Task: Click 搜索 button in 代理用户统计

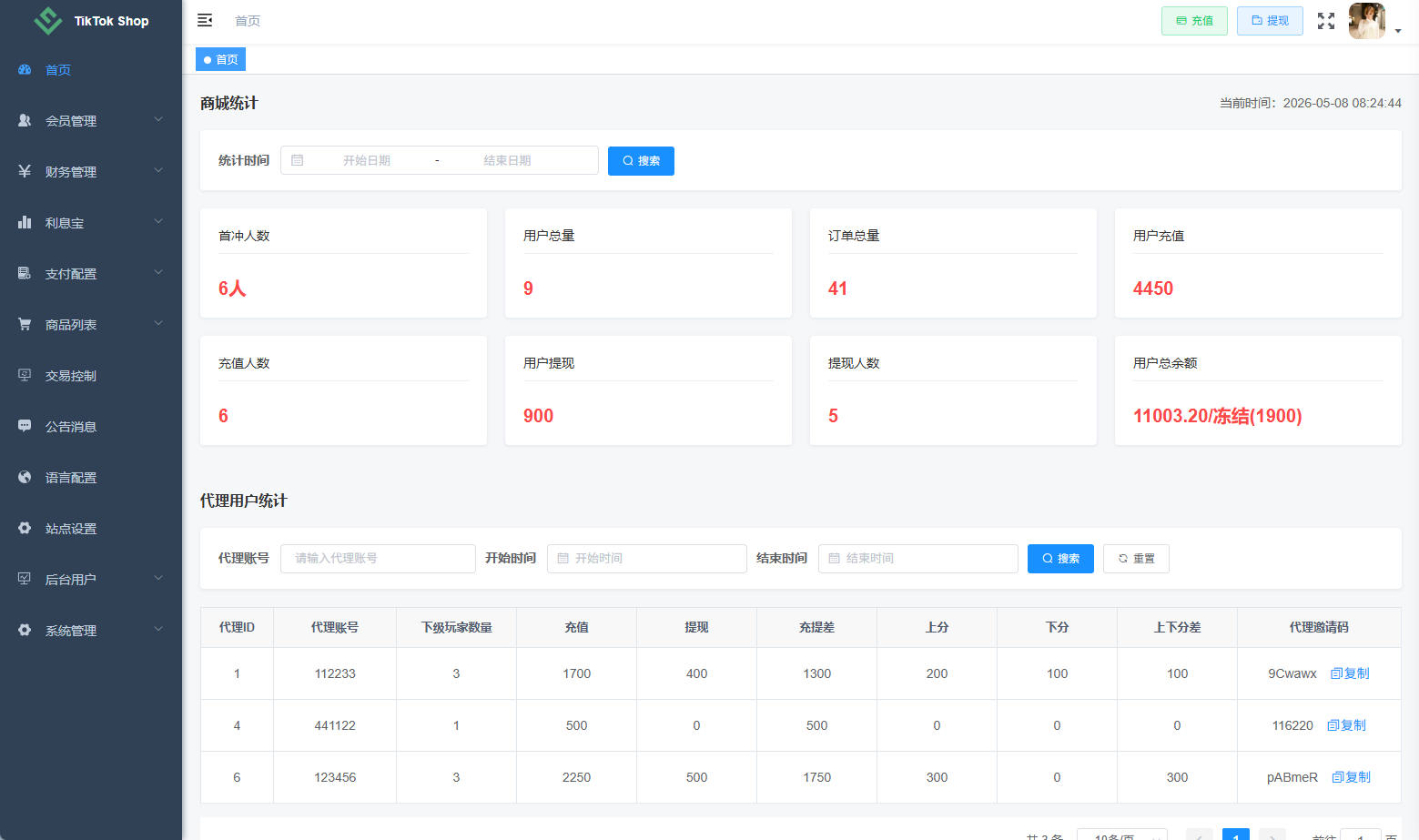Action: 1060,559
